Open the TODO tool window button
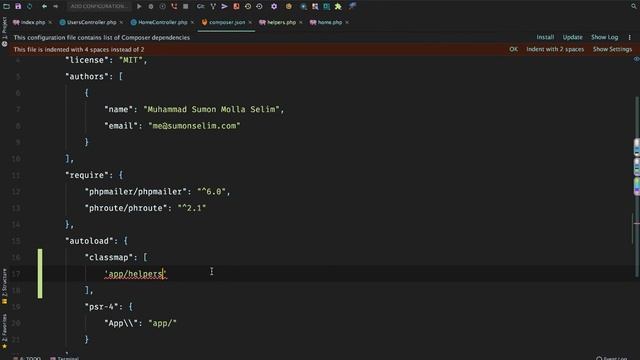This screenshot has height=360, width=640. coord(27,358)
